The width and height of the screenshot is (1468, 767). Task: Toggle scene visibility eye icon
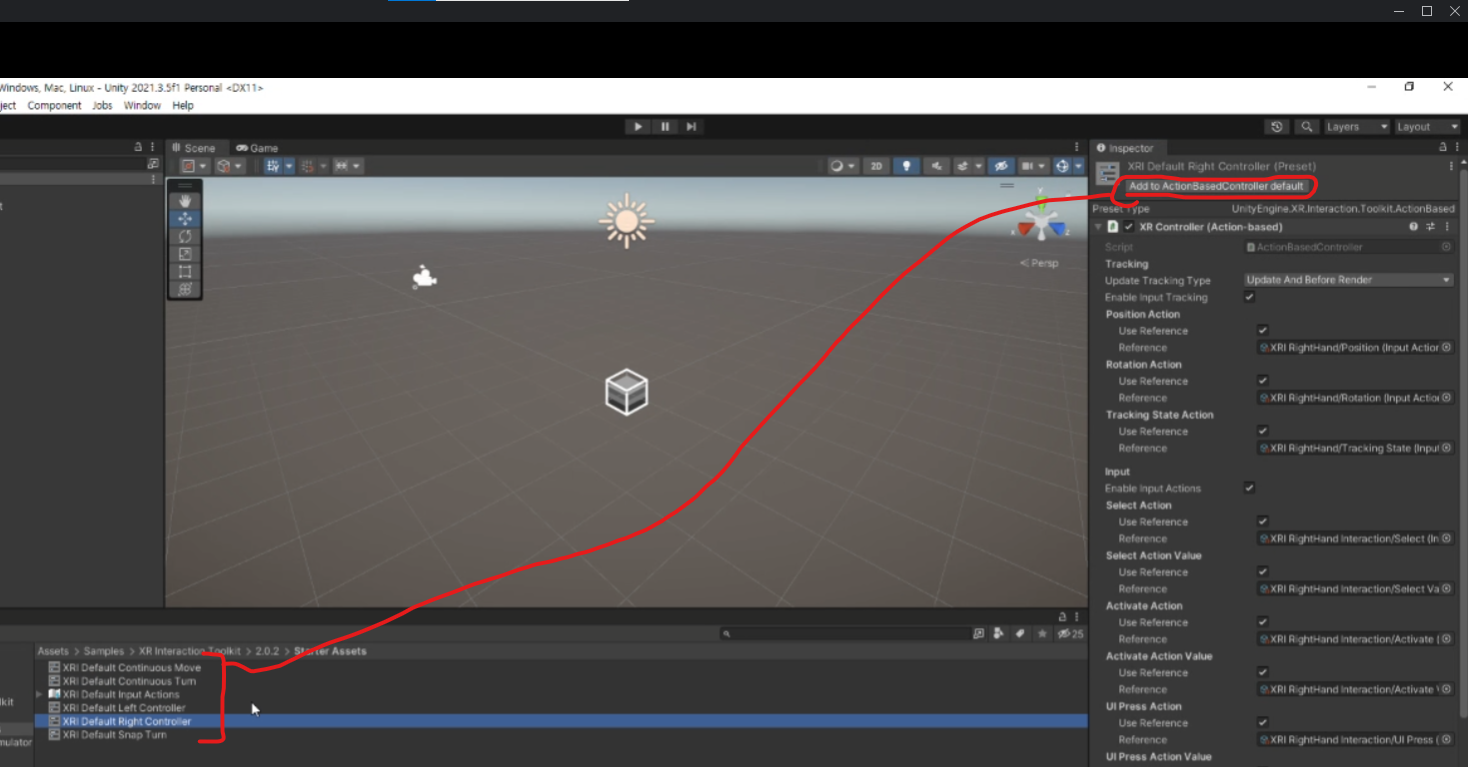[999, 166]
